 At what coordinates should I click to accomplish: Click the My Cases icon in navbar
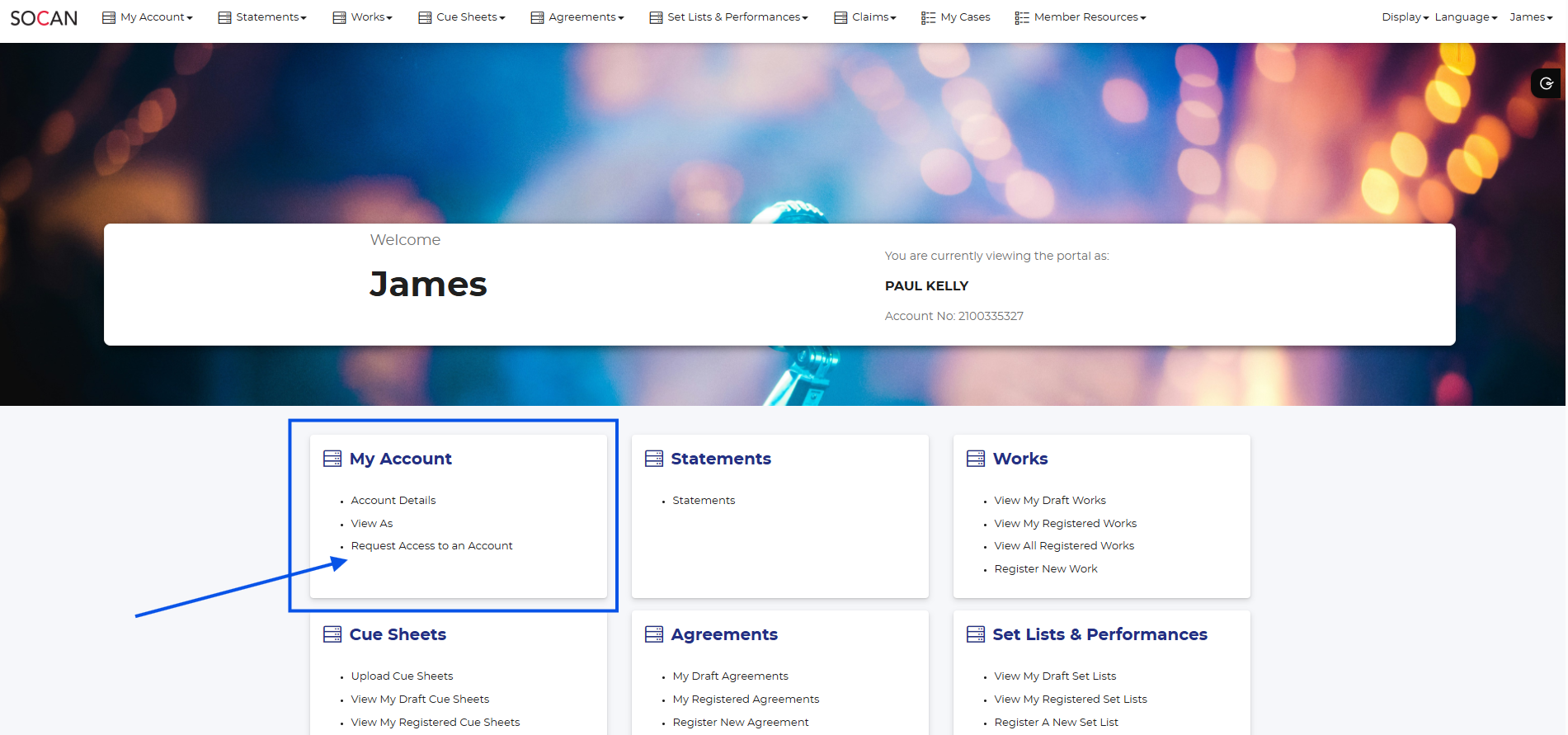click(x=929, y=17)
